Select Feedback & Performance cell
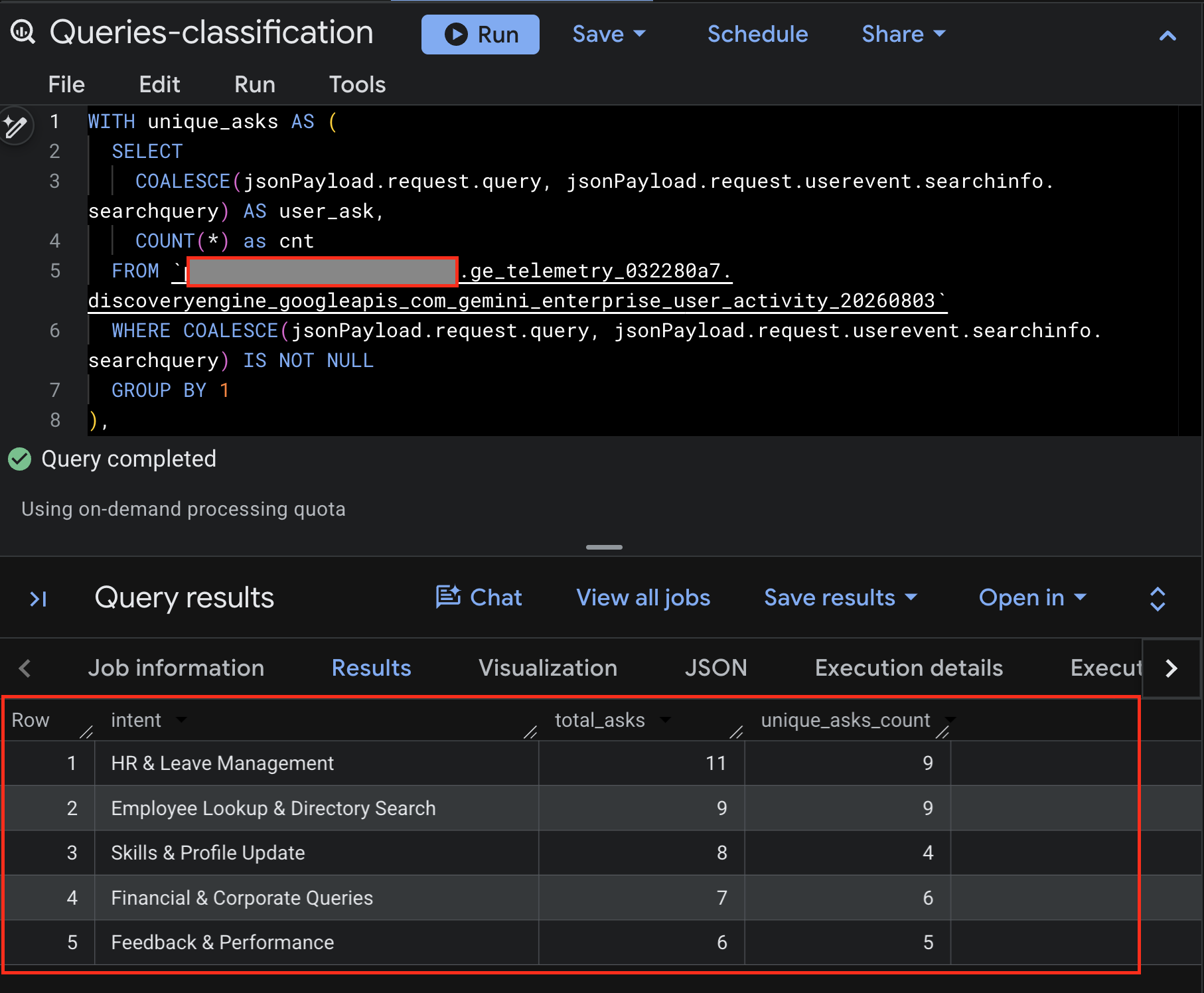This screenshot has height=993, width=1204. (x=317, y=943)
